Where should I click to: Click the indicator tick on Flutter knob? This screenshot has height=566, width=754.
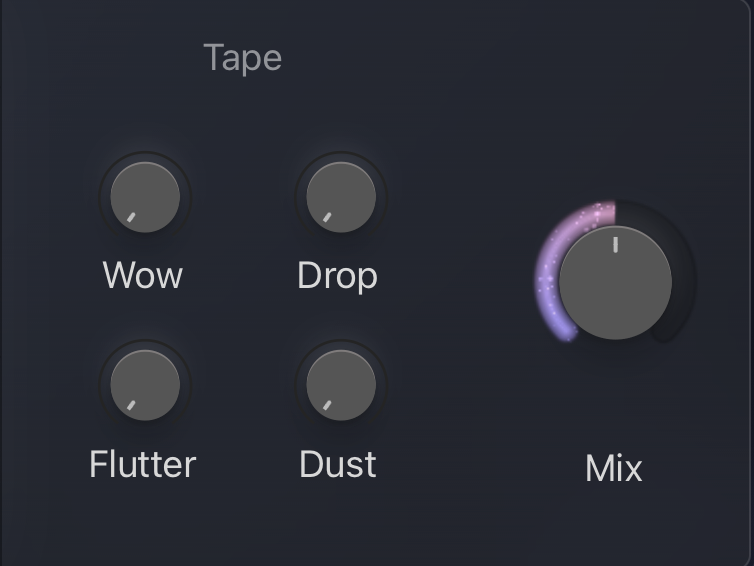tap(129, 404)
